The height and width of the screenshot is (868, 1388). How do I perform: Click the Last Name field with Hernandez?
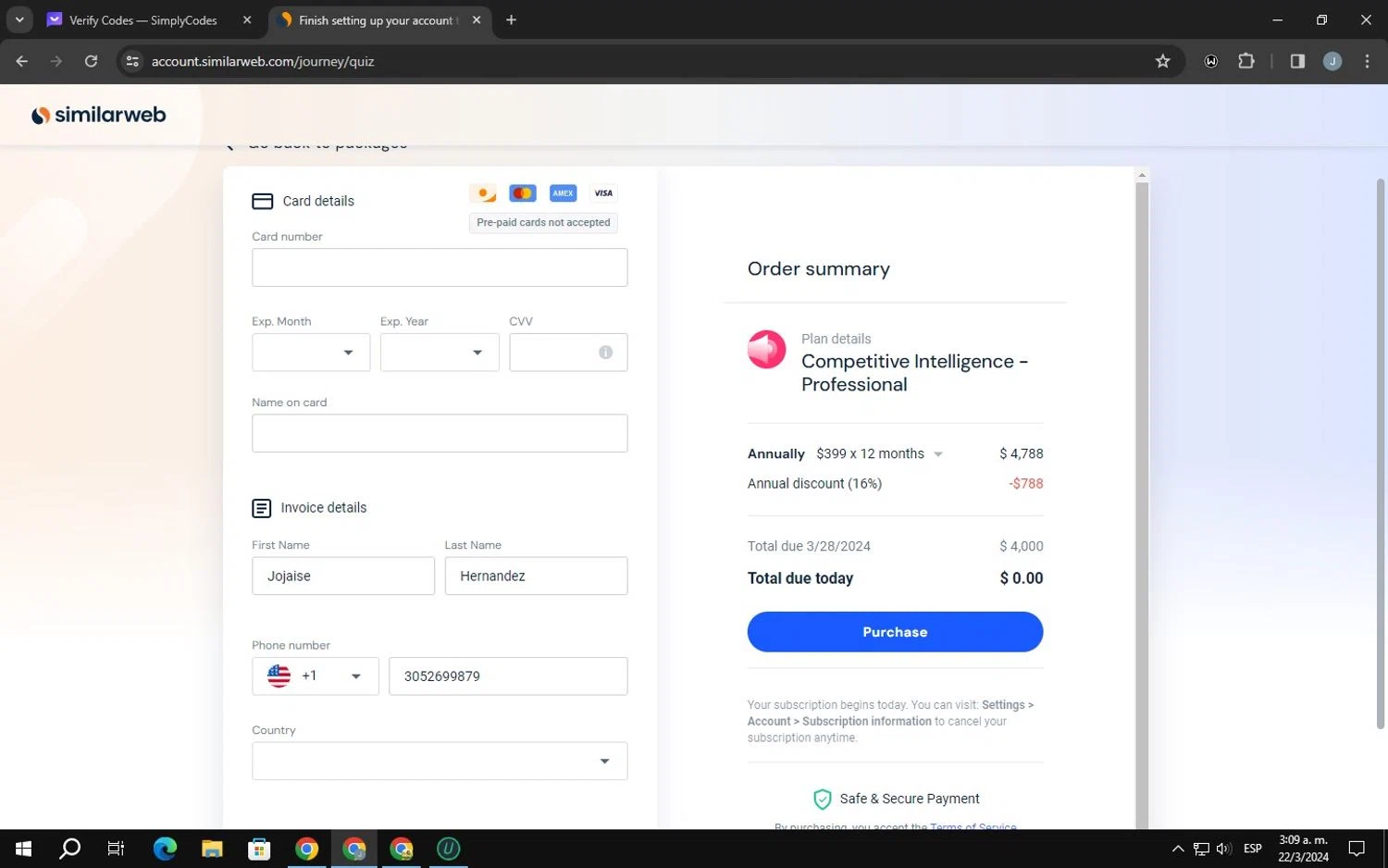point(536,576)
